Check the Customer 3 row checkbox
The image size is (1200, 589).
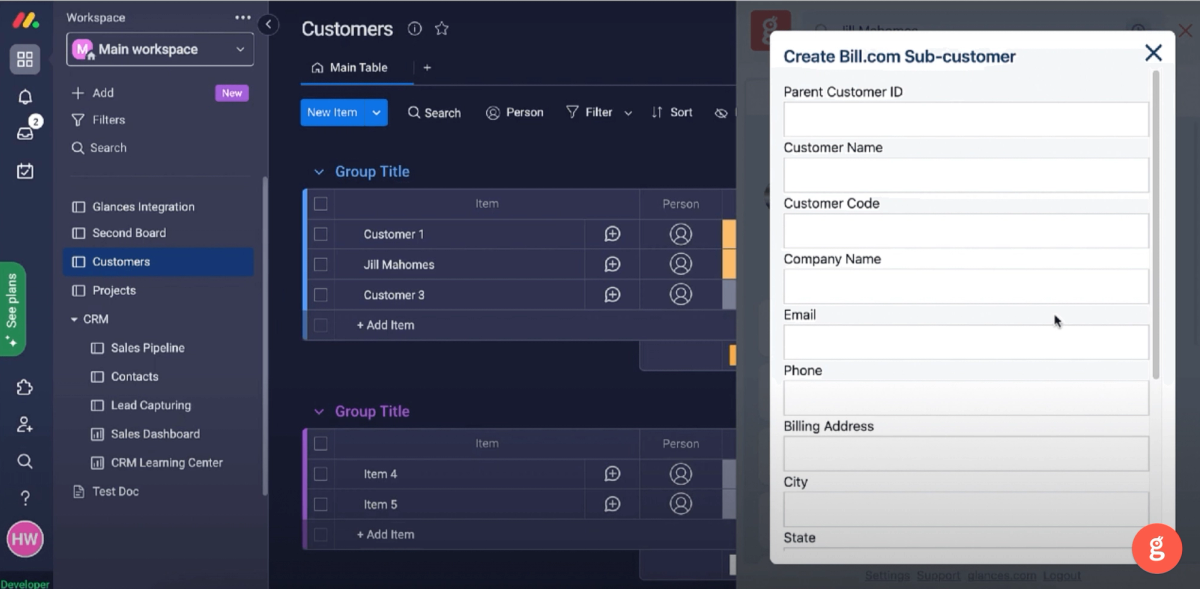(320, 295)
